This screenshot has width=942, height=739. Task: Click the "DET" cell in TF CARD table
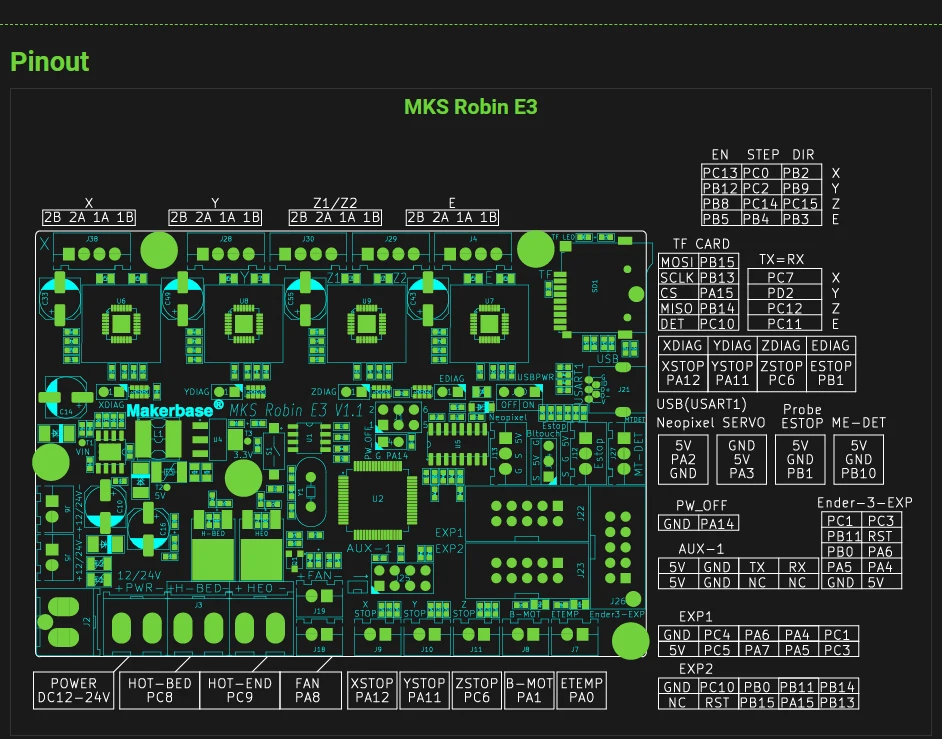point(678,324)
